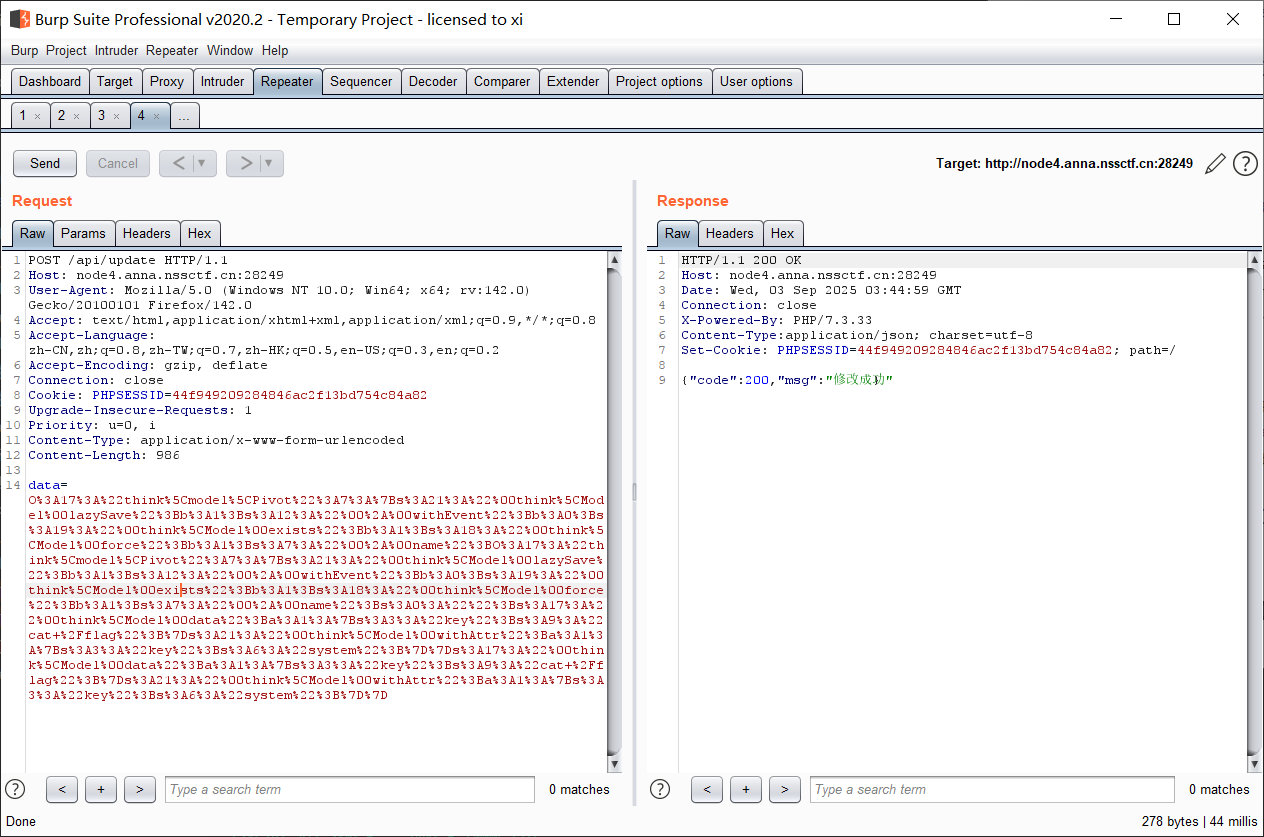Open the Project menu

click(66, 50)
